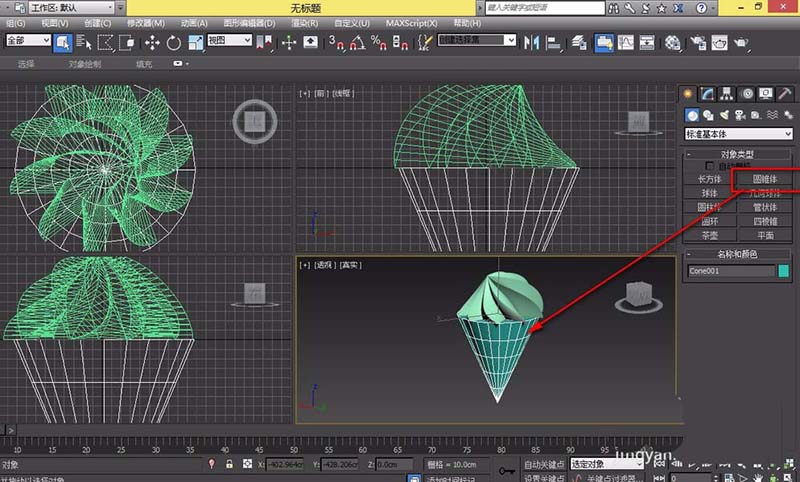The height and width of the screenshot is (482, 800).
Task: Select the Shapes category icon
Action: [708, 115]
